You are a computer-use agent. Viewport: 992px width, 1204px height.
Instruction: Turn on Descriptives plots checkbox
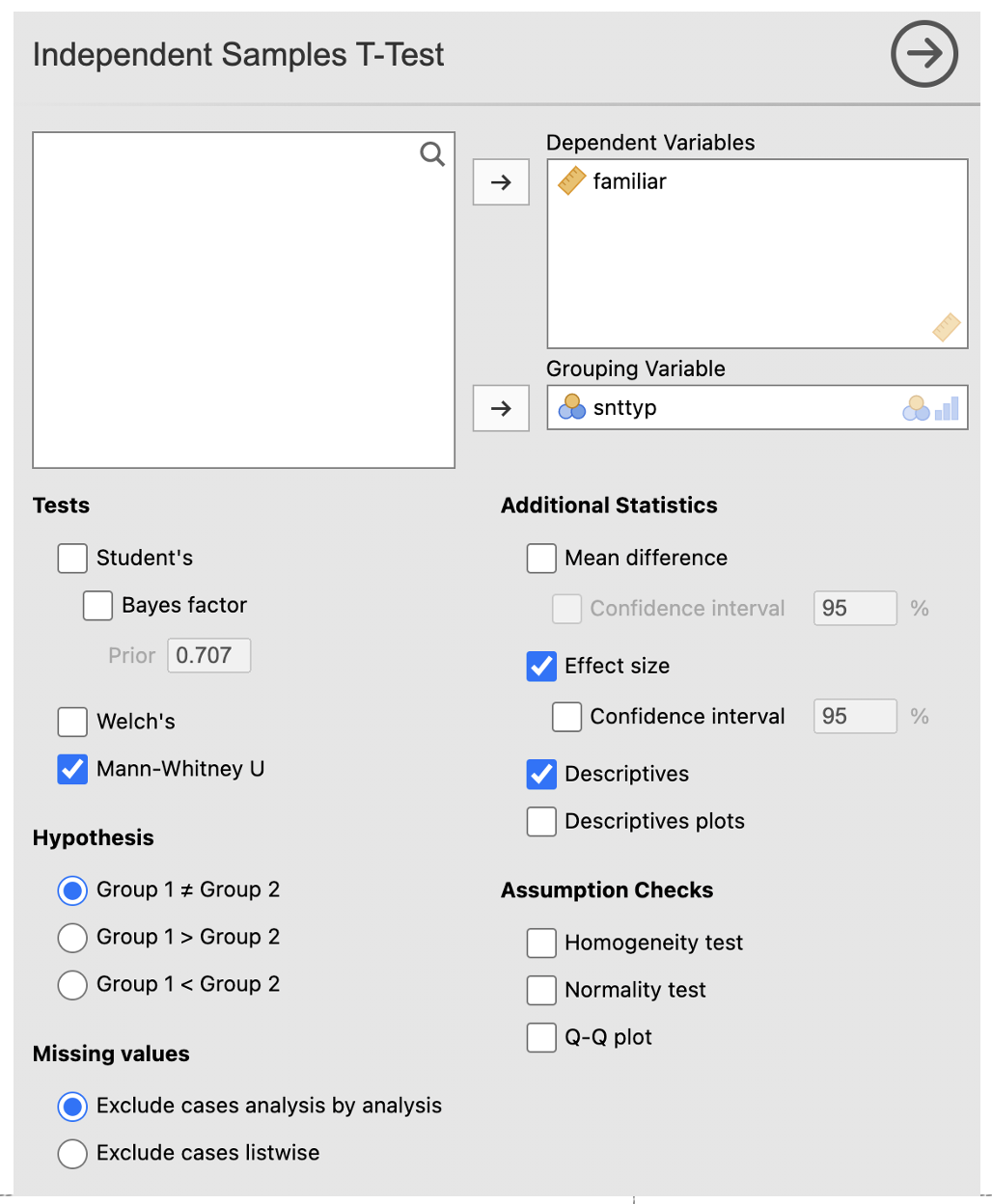click(541, 821)
